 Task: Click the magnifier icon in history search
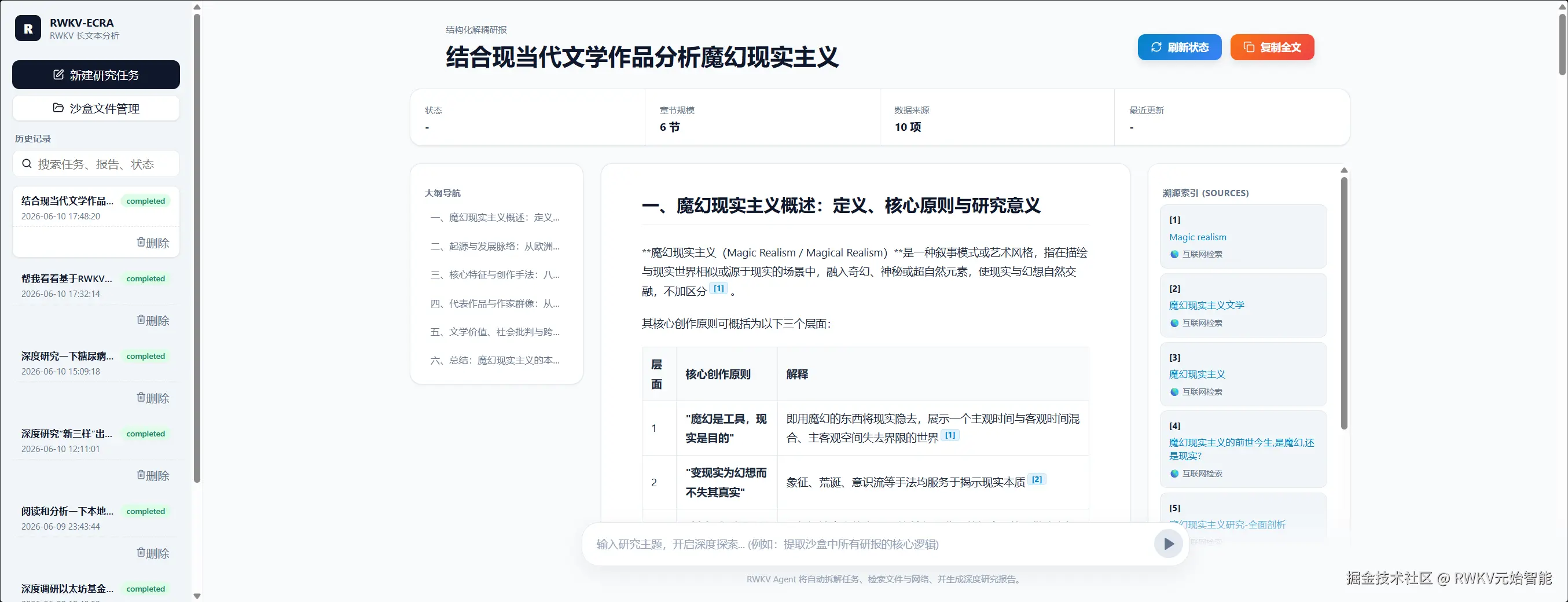(27, 164)
